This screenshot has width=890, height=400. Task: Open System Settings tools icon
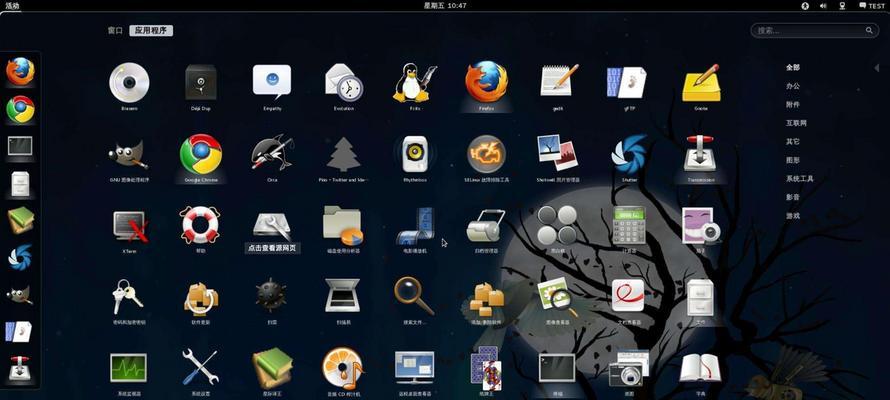point(200,367)
